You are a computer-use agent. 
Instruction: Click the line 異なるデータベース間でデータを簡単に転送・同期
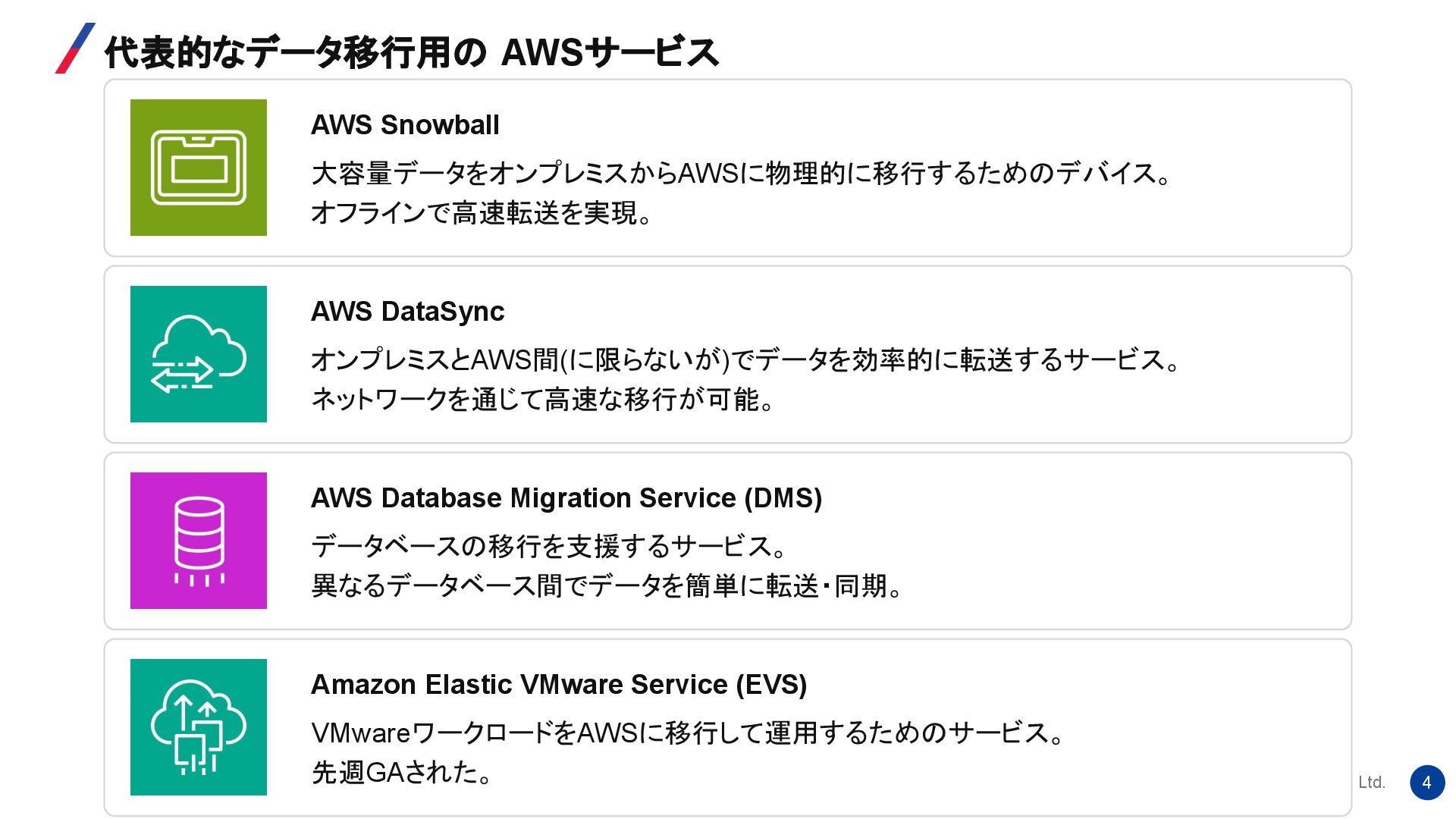tap(607, 586)
